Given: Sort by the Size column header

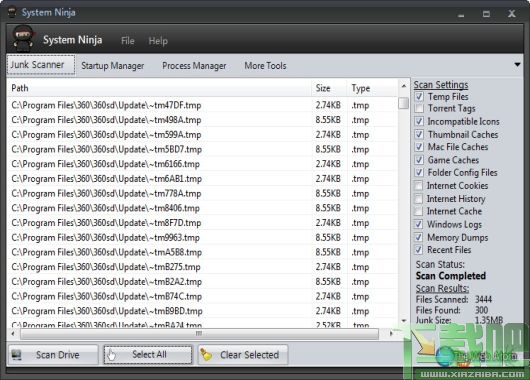Looking at the screenshot, I should tap(329, 88).
